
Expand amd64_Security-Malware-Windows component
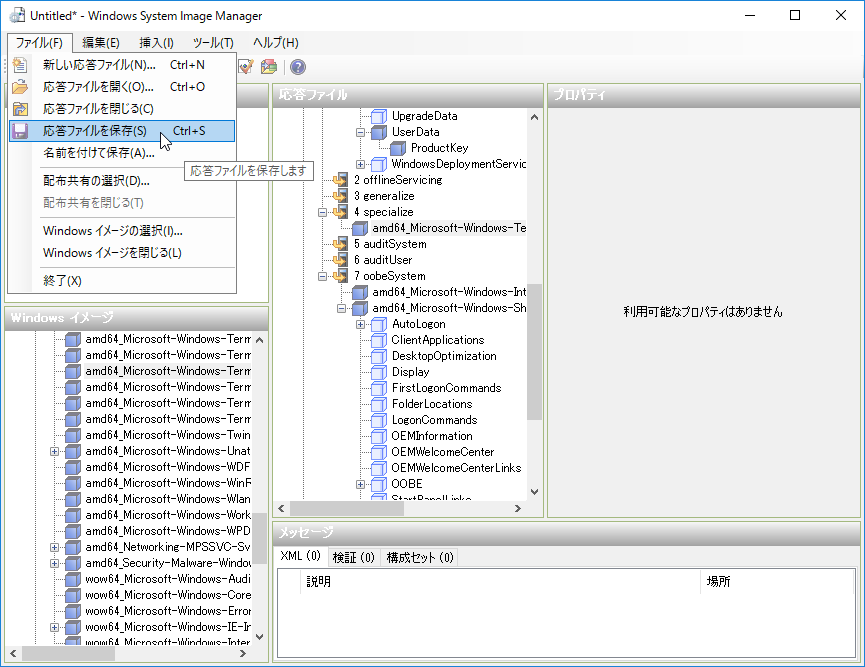pos(54,563)
